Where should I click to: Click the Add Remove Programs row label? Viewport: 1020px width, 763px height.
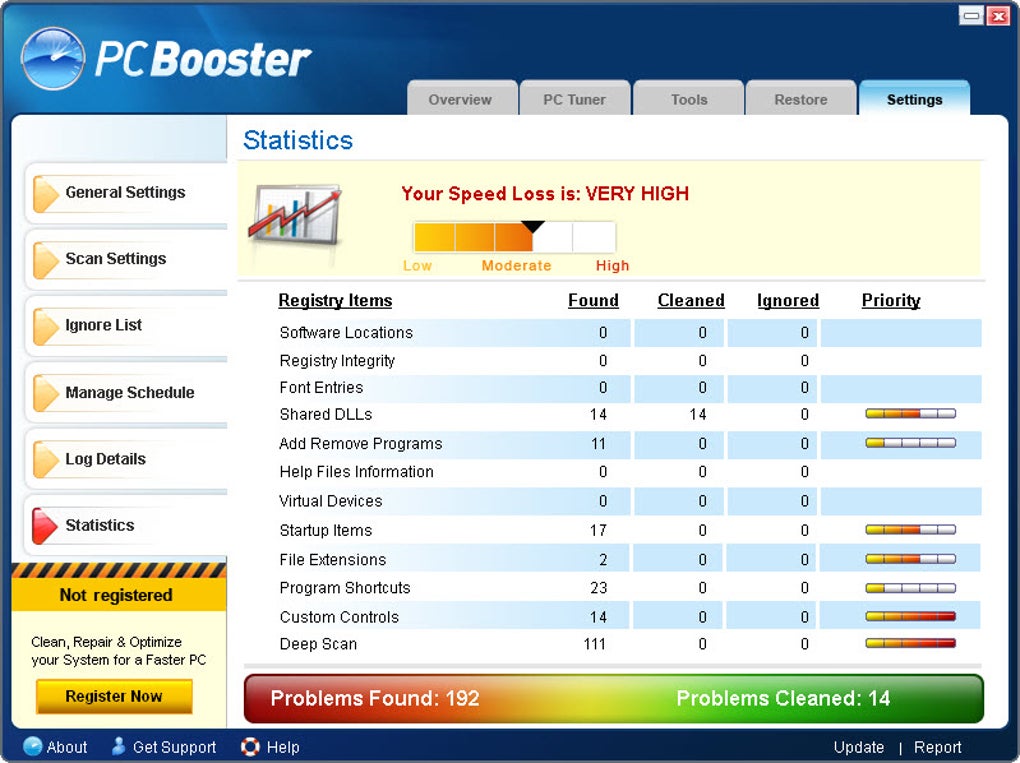point(361,444)
